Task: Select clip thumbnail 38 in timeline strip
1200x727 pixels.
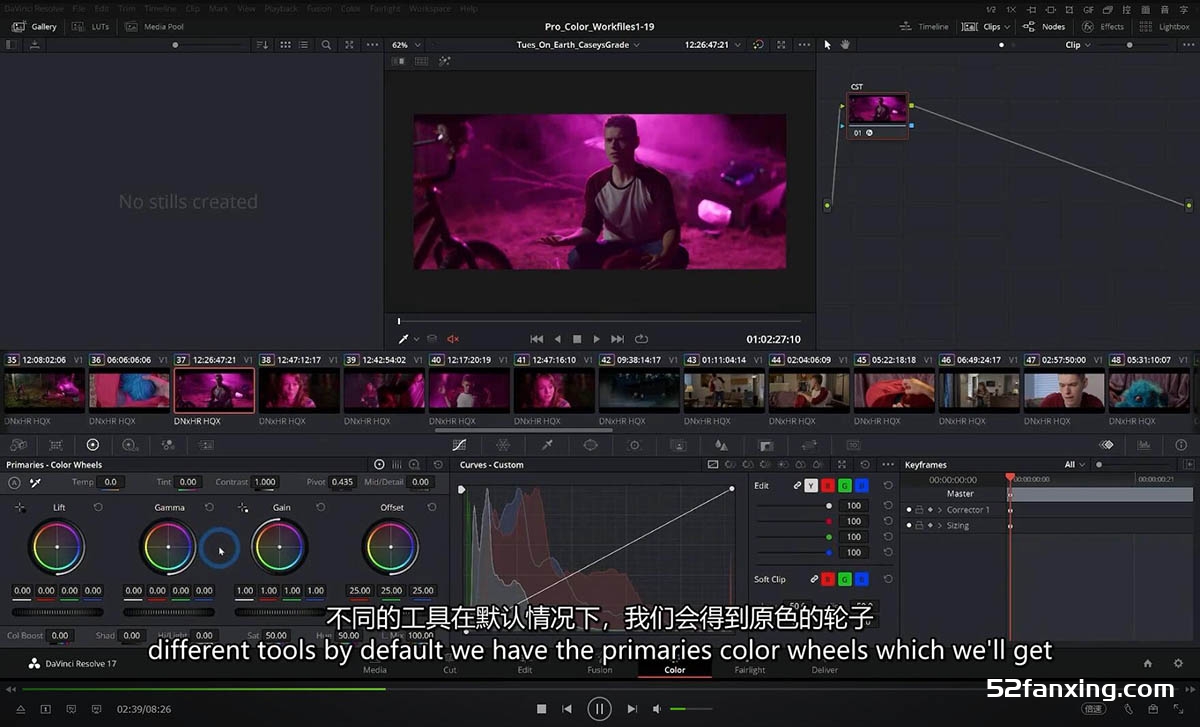Action: [x=300, y=391]
